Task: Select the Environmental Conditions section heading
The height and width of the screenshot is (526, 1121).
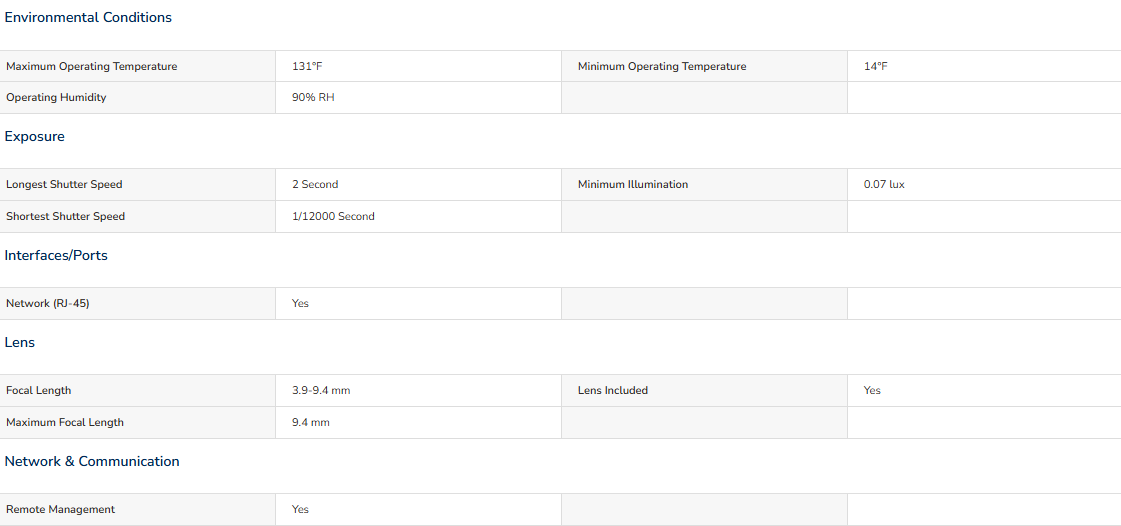Action: [88, 18]
